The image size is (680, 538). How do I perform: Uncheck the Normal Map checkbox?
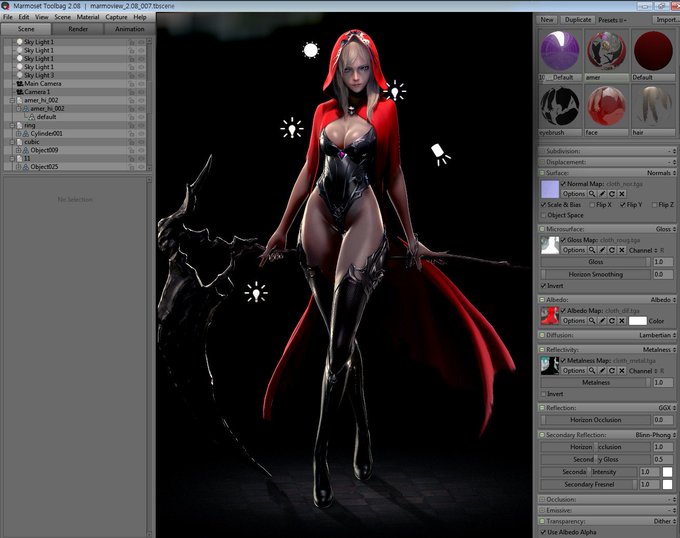pyautogui.click(x=563, y=184)
